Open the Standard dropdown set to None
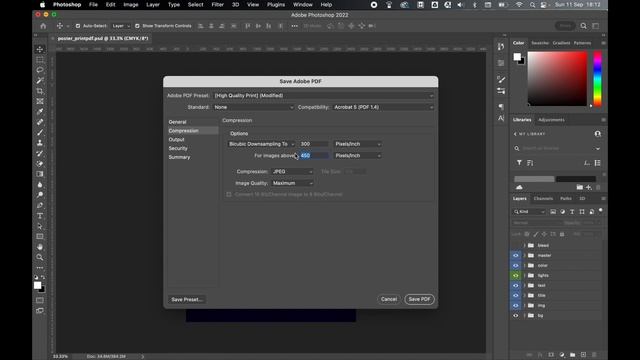The height and width of the screenshot is (360, 640). coord(253,107)
